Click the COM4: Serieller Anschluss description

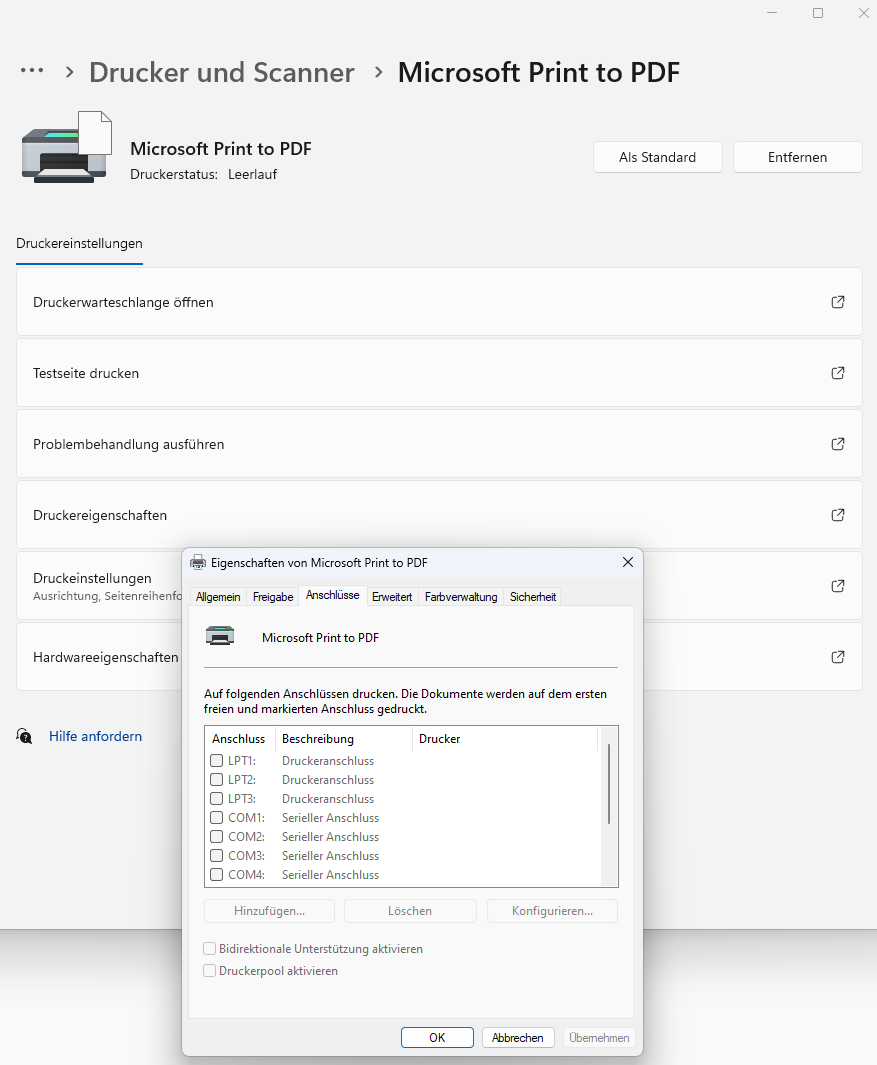click(x=330, y=875)
